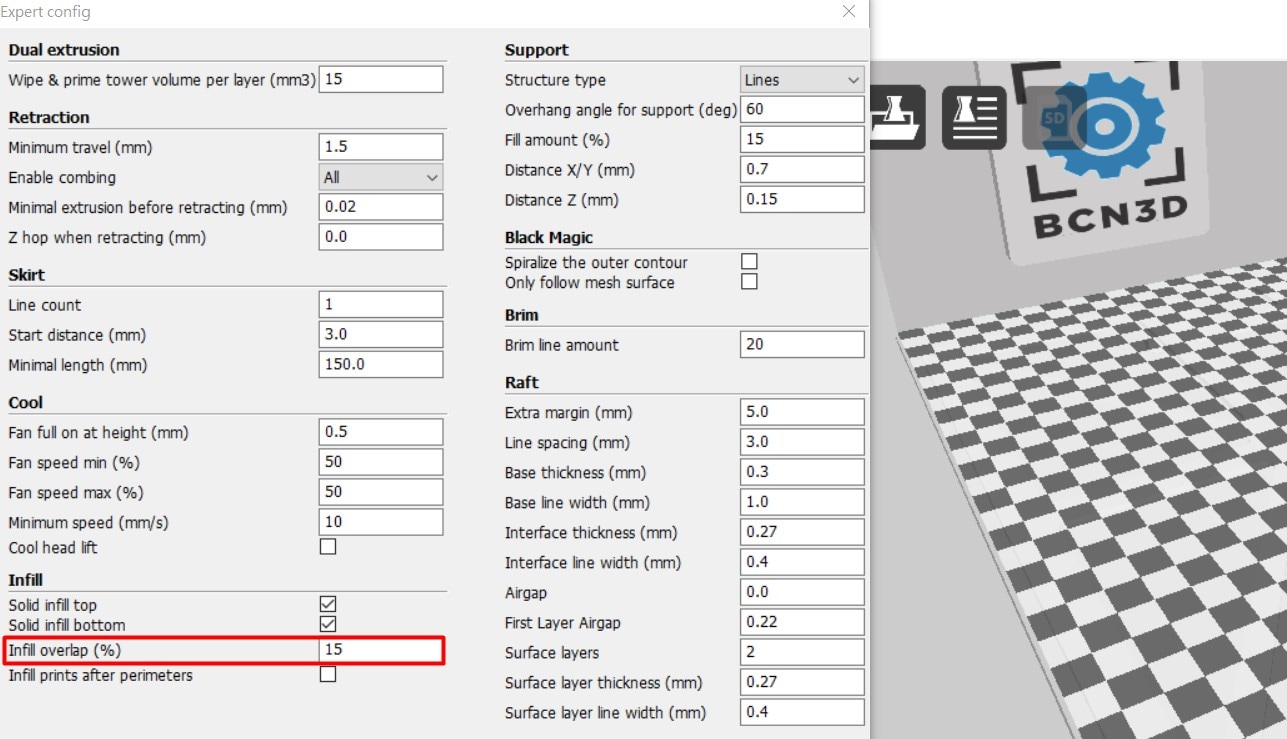Click the Minimum travel (mm) input
The width and height of the screenshot is (1287, 739).
tap(381, 147)
